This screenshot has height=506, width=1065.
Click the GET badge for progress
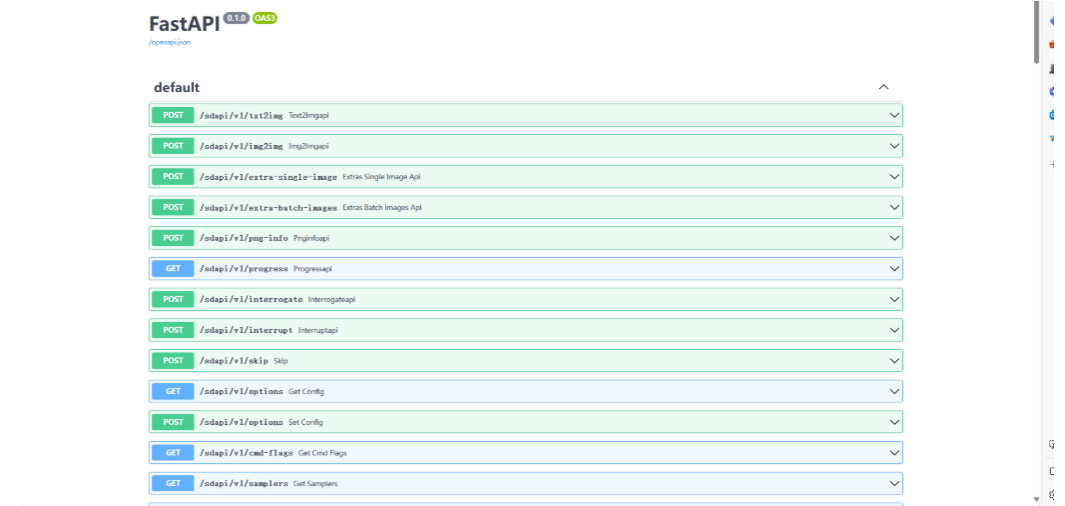[173, 269]
